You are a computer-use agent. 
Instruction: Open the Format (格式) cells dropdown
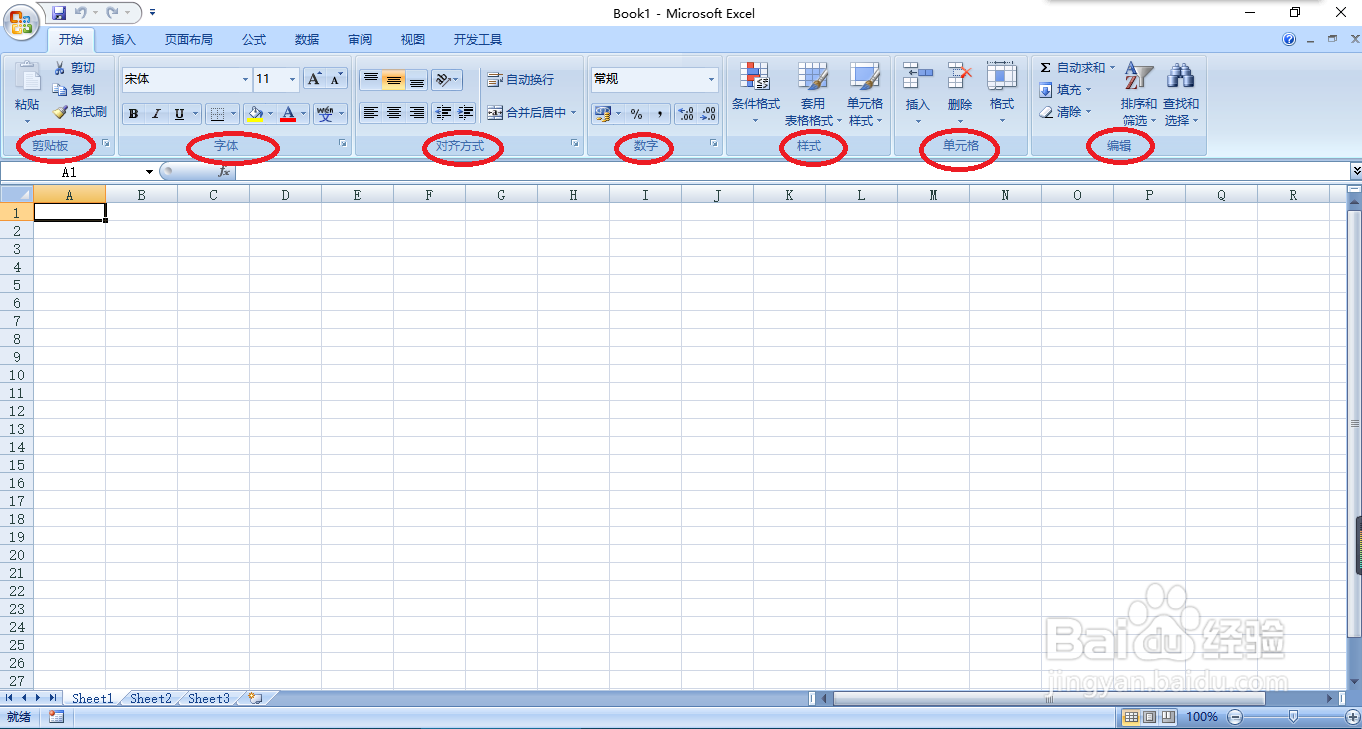1002,92
